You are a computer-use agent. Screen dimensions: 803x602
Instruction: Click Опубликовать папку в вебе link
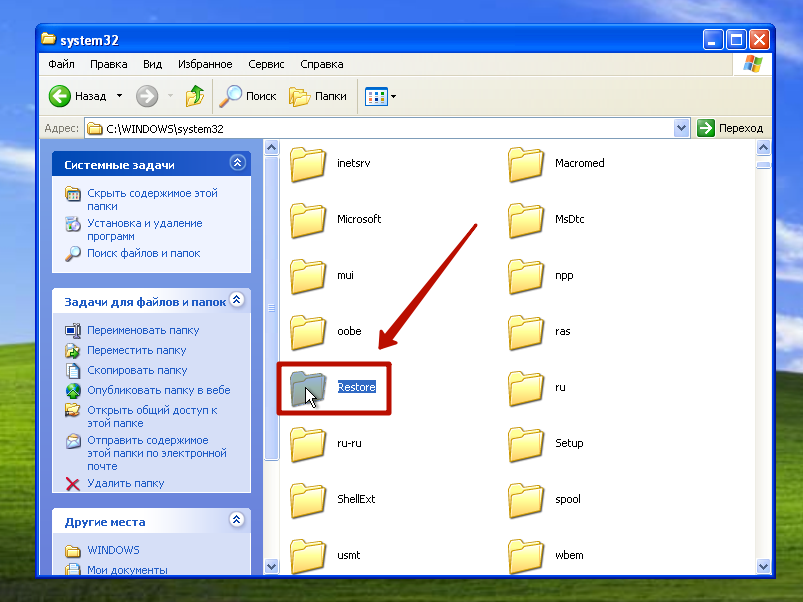pos(159,391)
